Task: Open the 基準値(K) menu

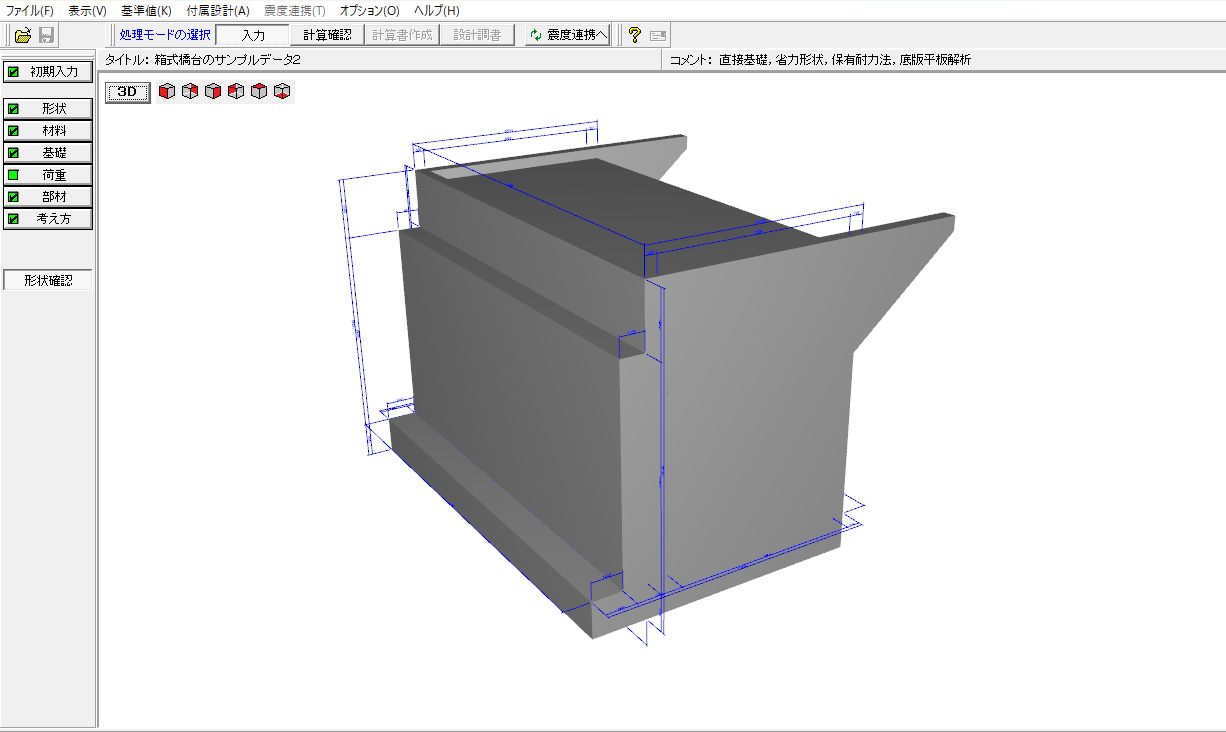Action: pyautogui.click(x=146, y=10)
